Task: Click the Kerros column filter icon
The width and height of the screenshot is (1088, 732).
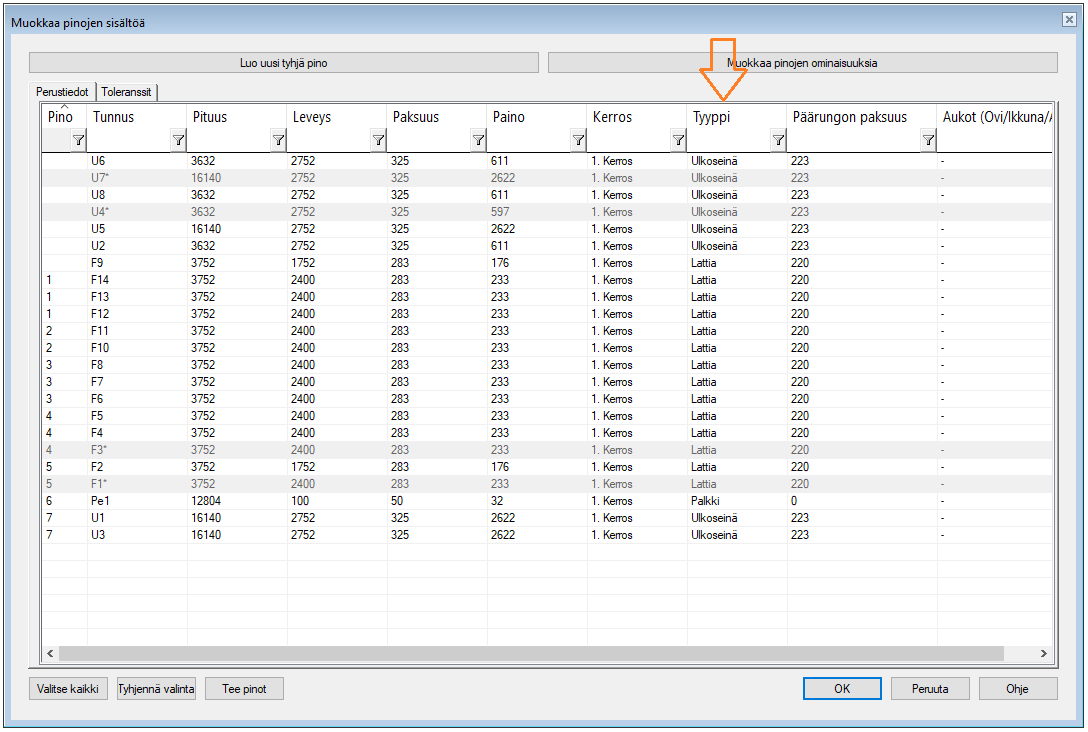Action: click(x=678, y=141)
